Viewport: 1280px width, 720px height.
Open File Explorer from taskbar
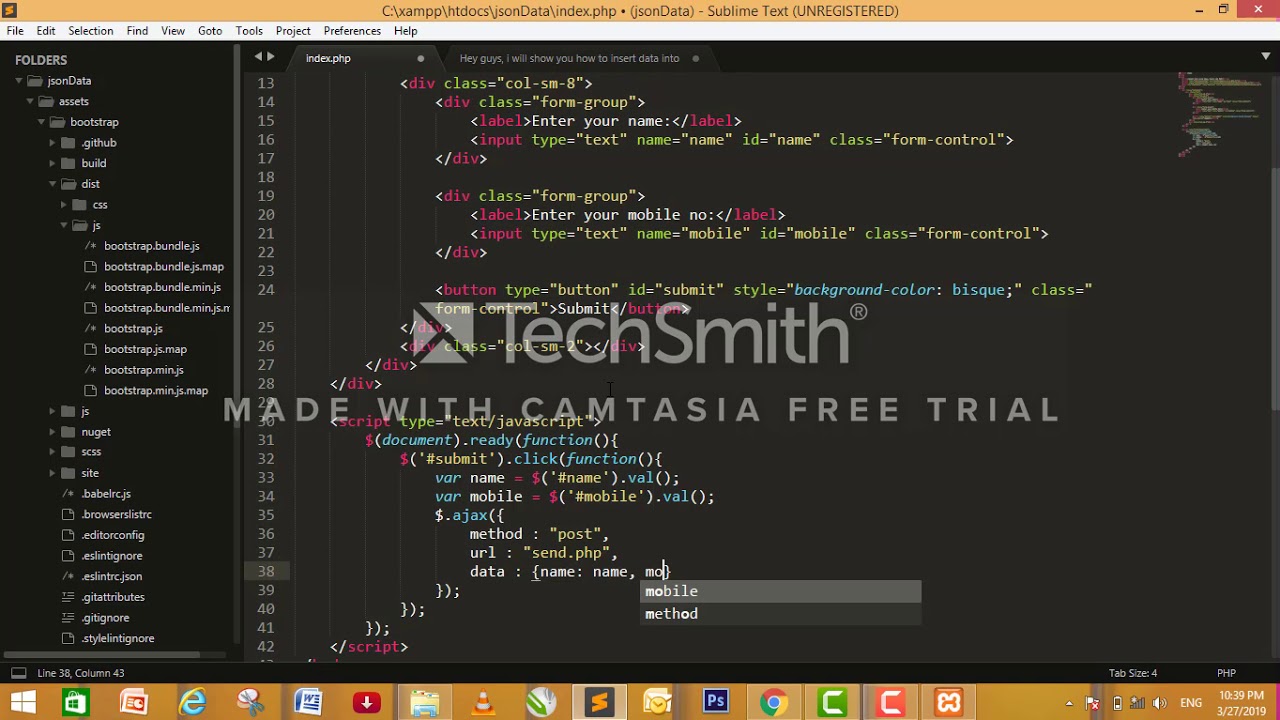point(424,702)
